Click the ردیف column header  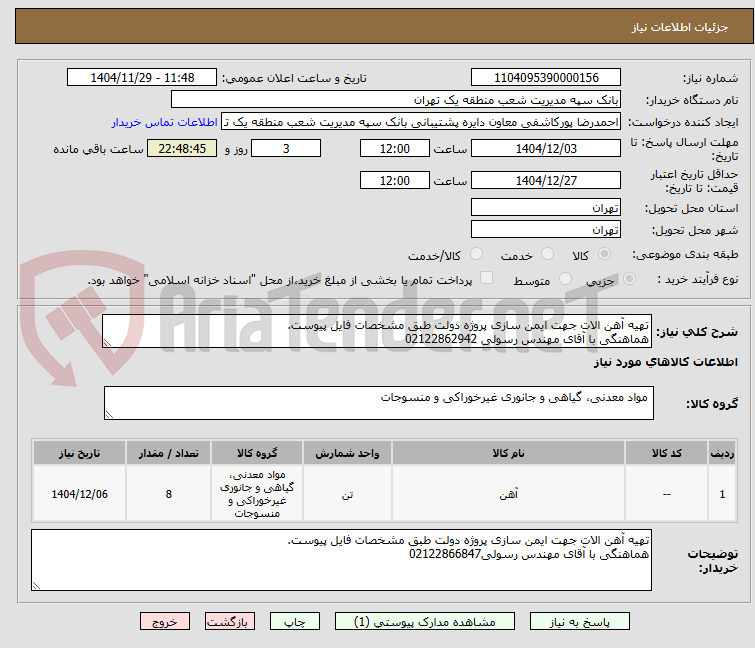pos(722,453)
